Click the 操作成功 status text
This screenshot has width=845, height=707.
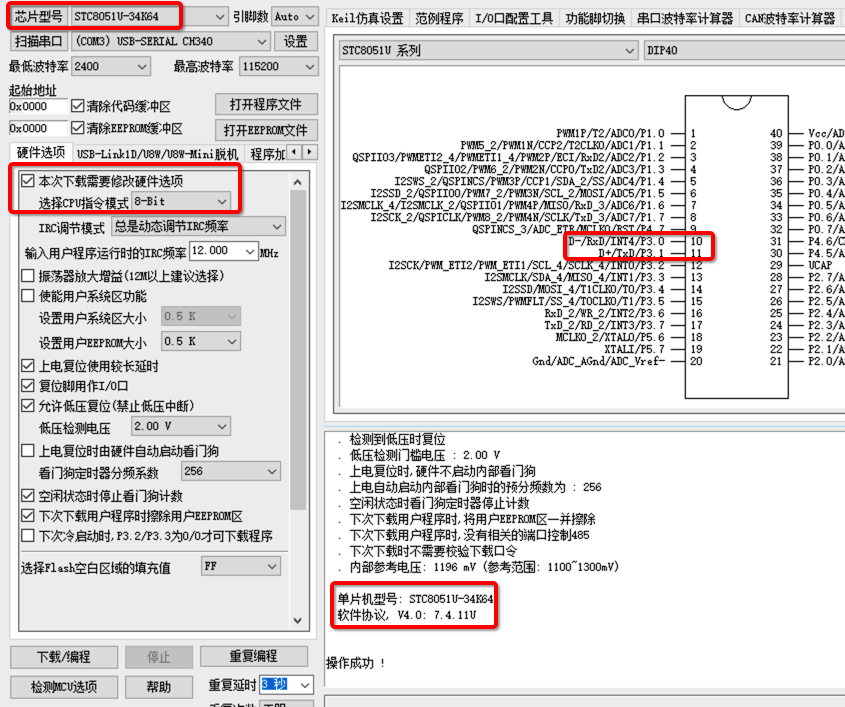tap(356, 663)
